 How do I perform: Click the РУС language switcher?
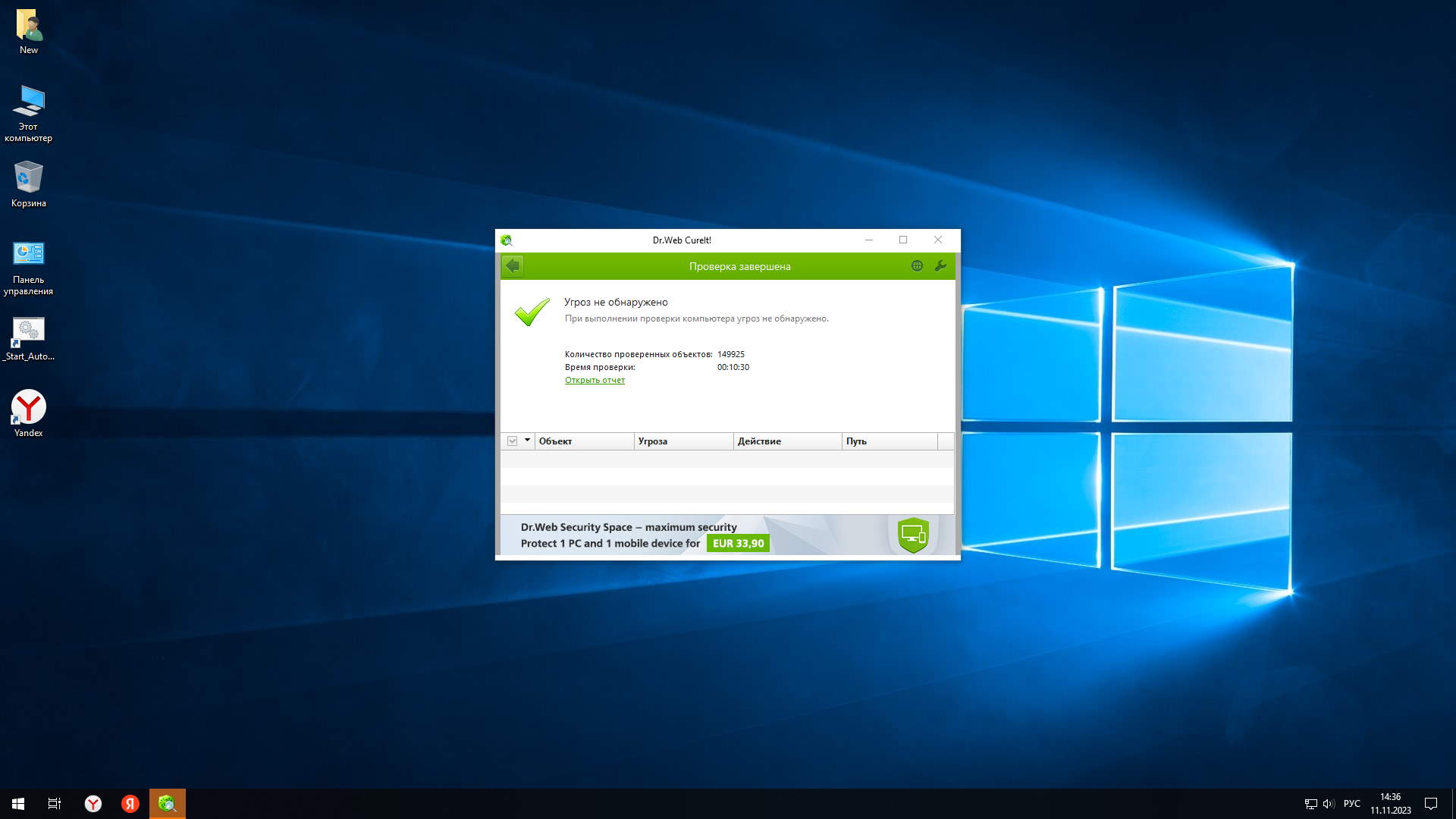(1351, 804)
